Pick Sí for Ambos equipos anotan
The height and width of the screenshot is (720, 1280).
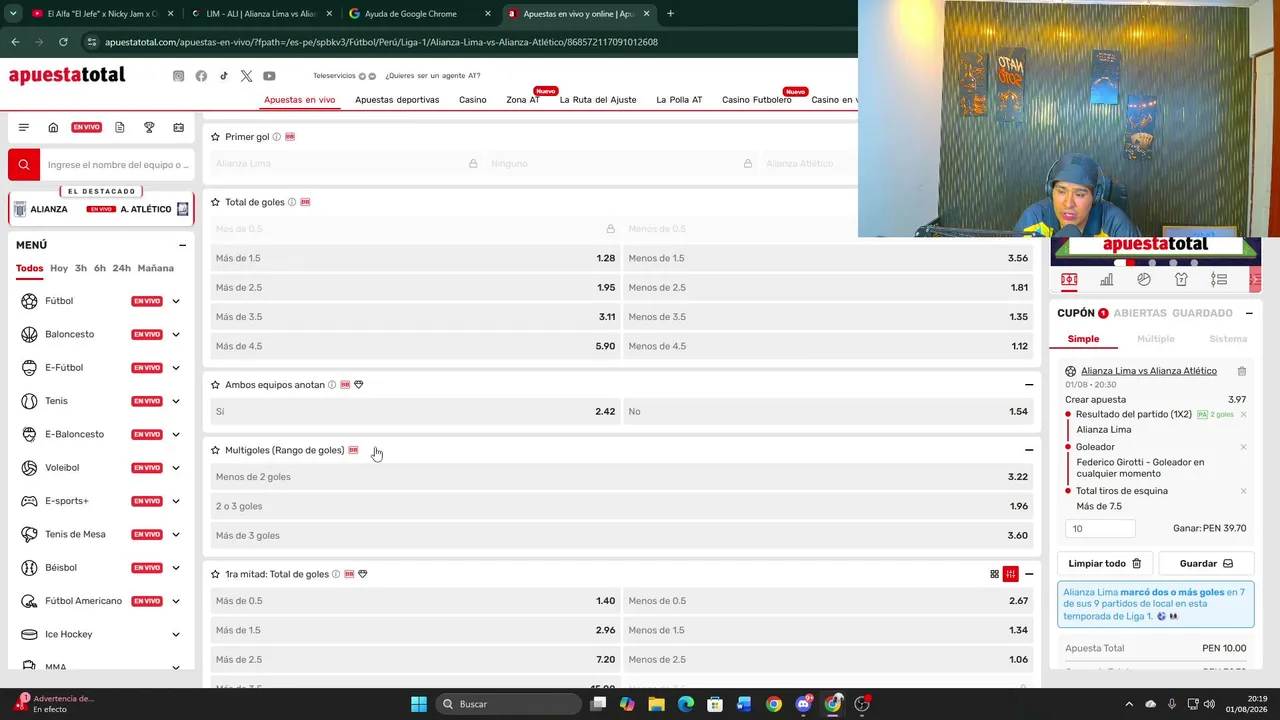click(x=415, y=412)
